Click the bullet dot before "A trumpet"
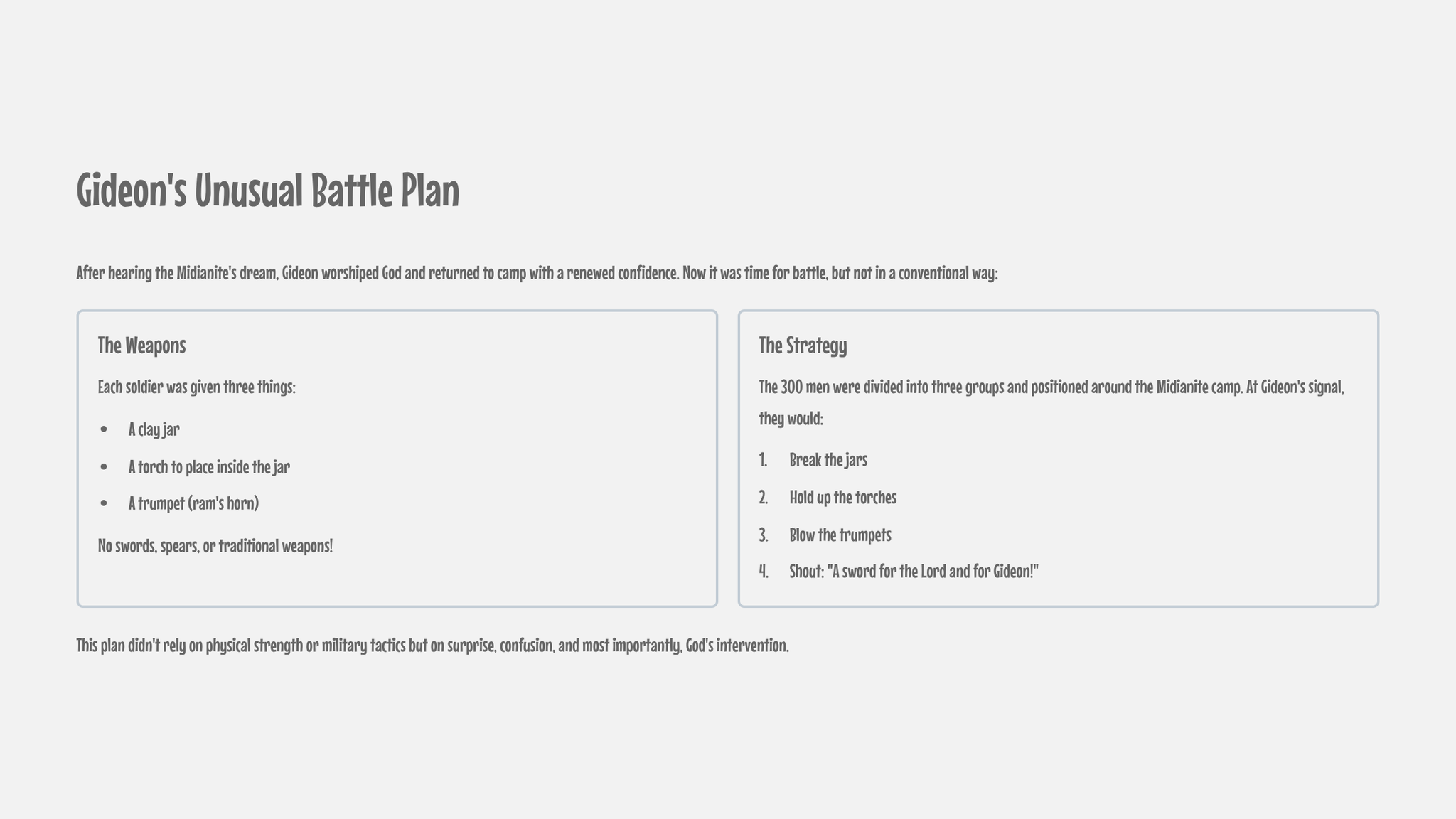The width and height of the screenshot is (1456, 819). coord(104,504)
